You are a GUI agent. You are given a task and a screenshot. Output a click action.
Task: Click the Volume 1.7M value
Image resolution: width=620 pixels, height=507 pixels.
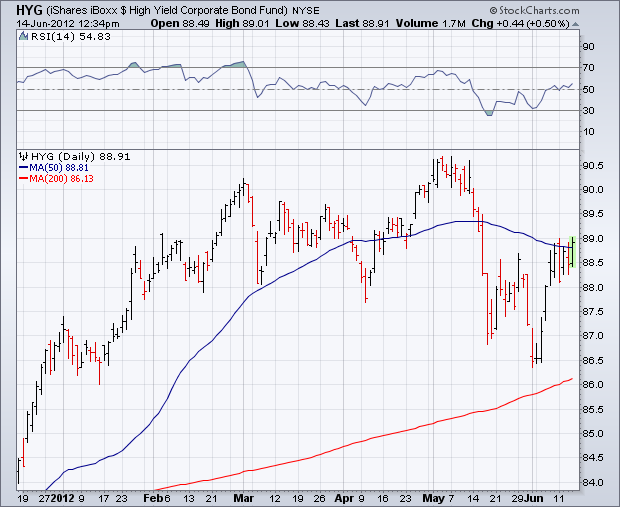tap(431, 24)
